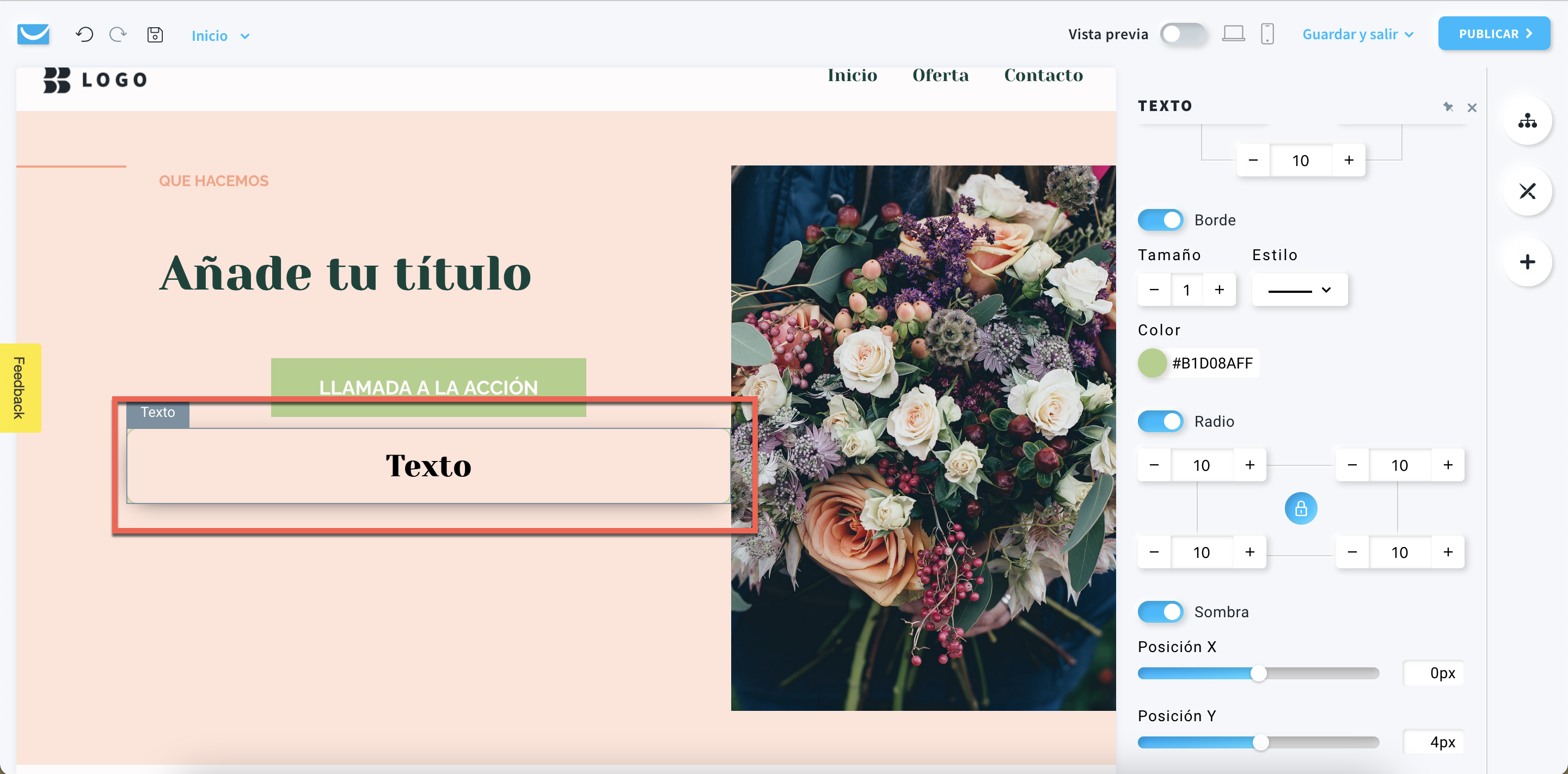This screenshot has width=1568, height=774.
Task: Select the Añade tu título heading
Action: (x=345, y=273)
